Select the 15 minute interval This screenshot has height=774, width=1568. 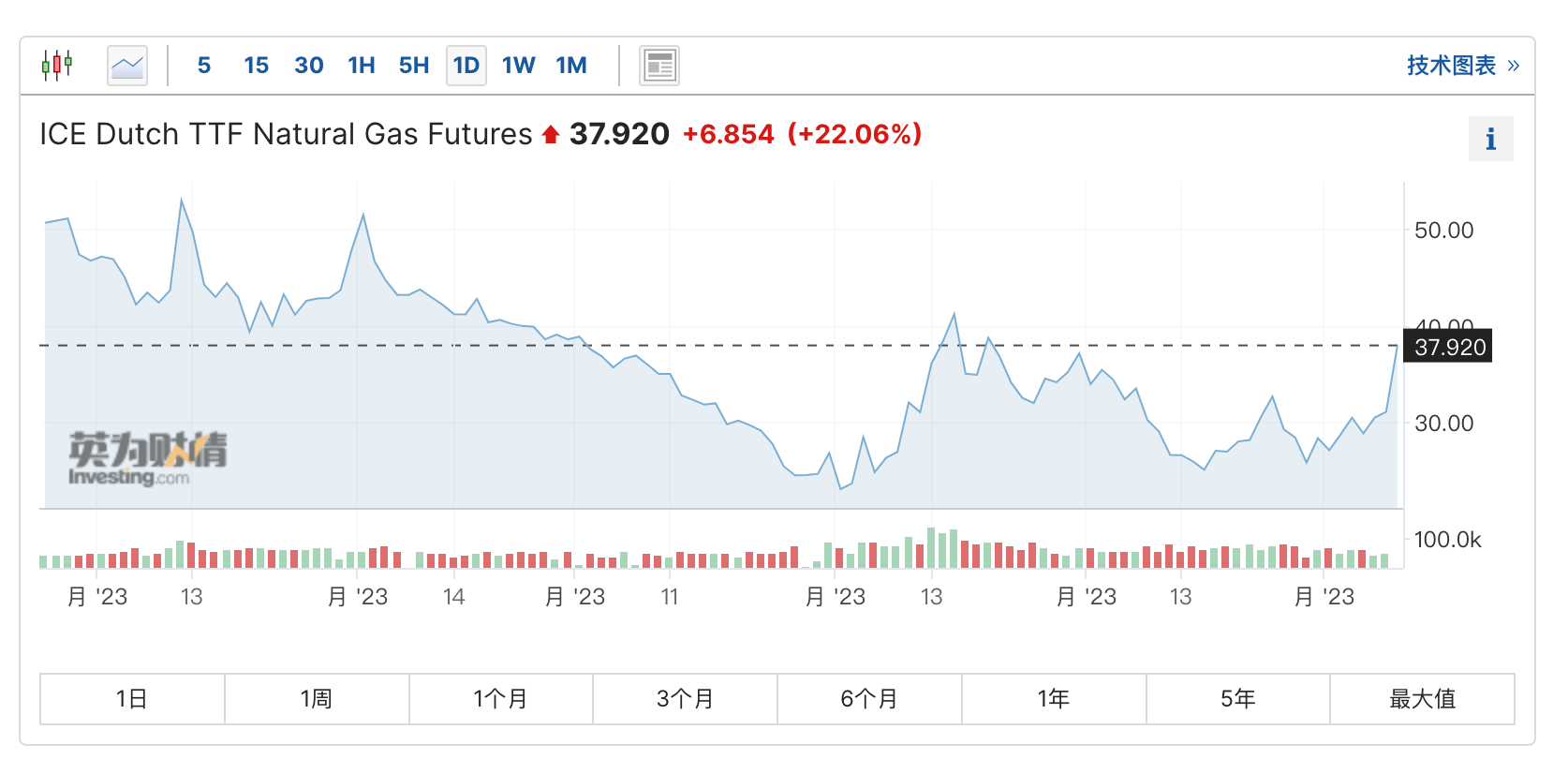pyautogui.click(x=256, y=66)
